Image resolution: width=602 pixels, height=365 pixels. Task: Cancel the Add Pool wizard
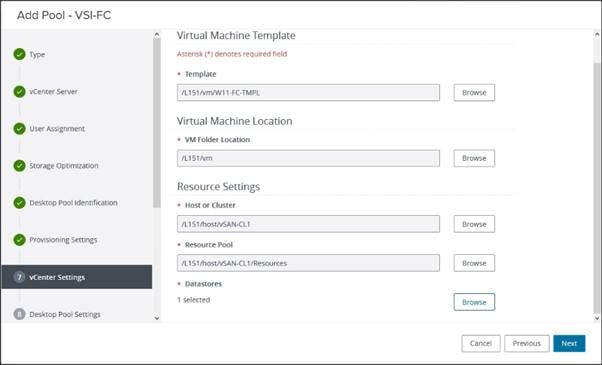(481, 344)
